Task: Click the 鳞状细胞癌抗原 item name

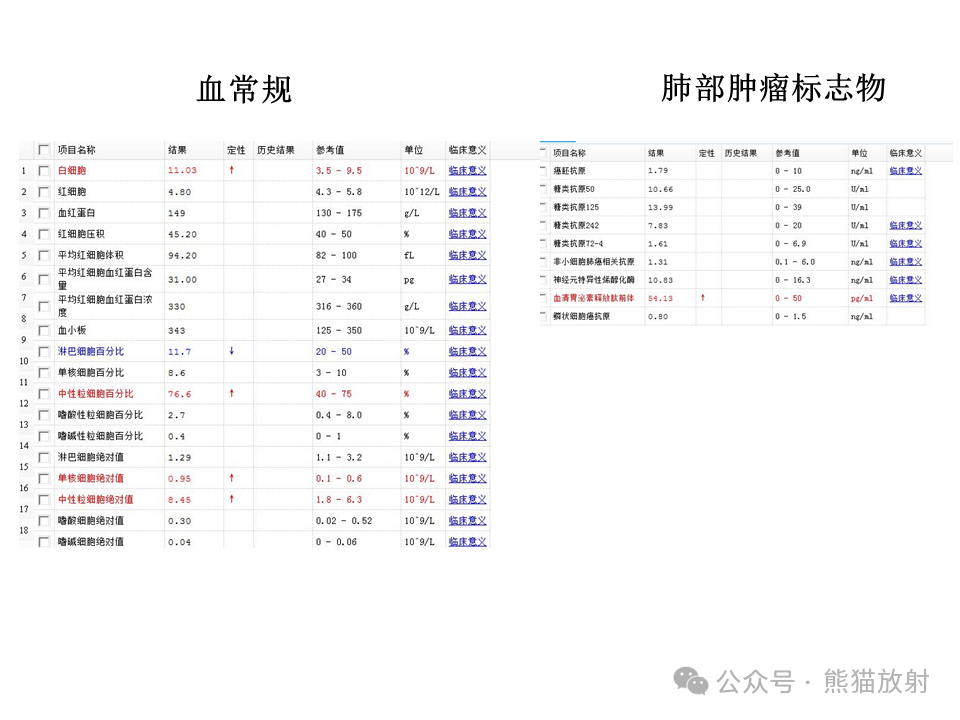Action: coord(582,317)
